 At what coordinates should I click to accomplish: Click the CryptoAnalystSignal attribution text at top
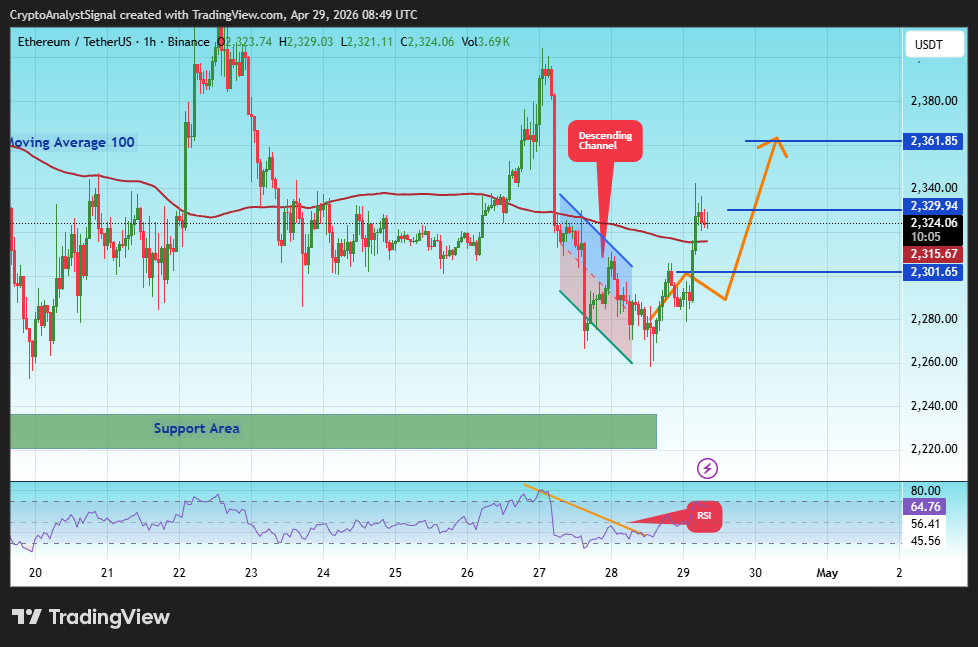coord(213,14)
